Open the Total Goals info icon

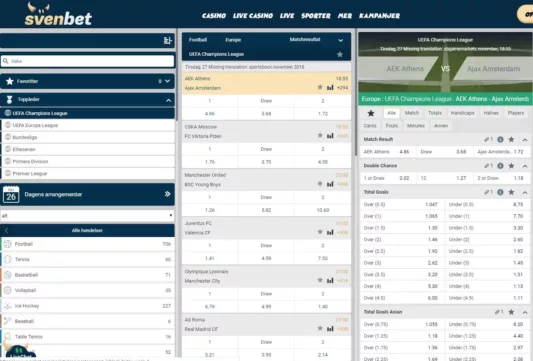coord(500,192)
